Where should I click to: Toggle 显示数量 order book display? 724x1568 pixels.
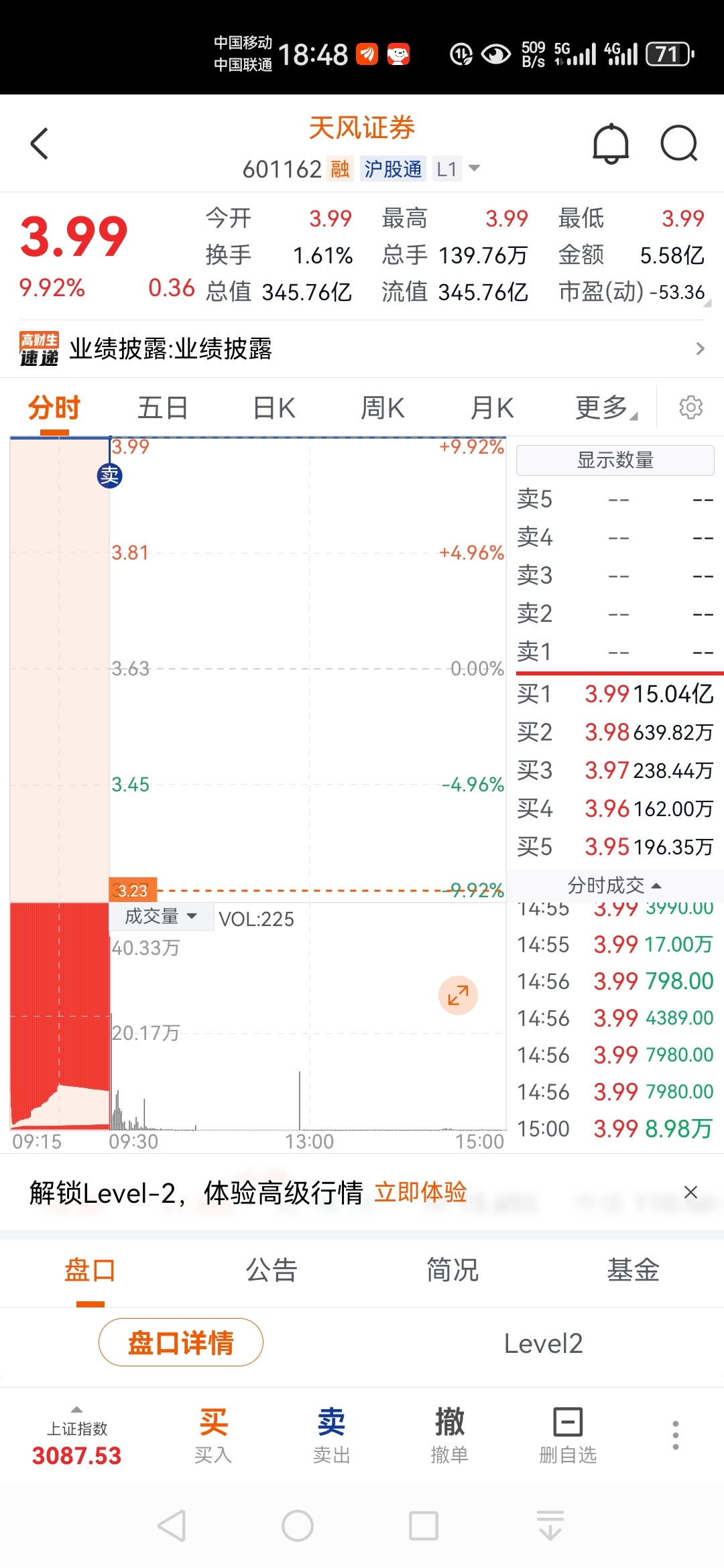pyautogui.click(x=615, y=460)
